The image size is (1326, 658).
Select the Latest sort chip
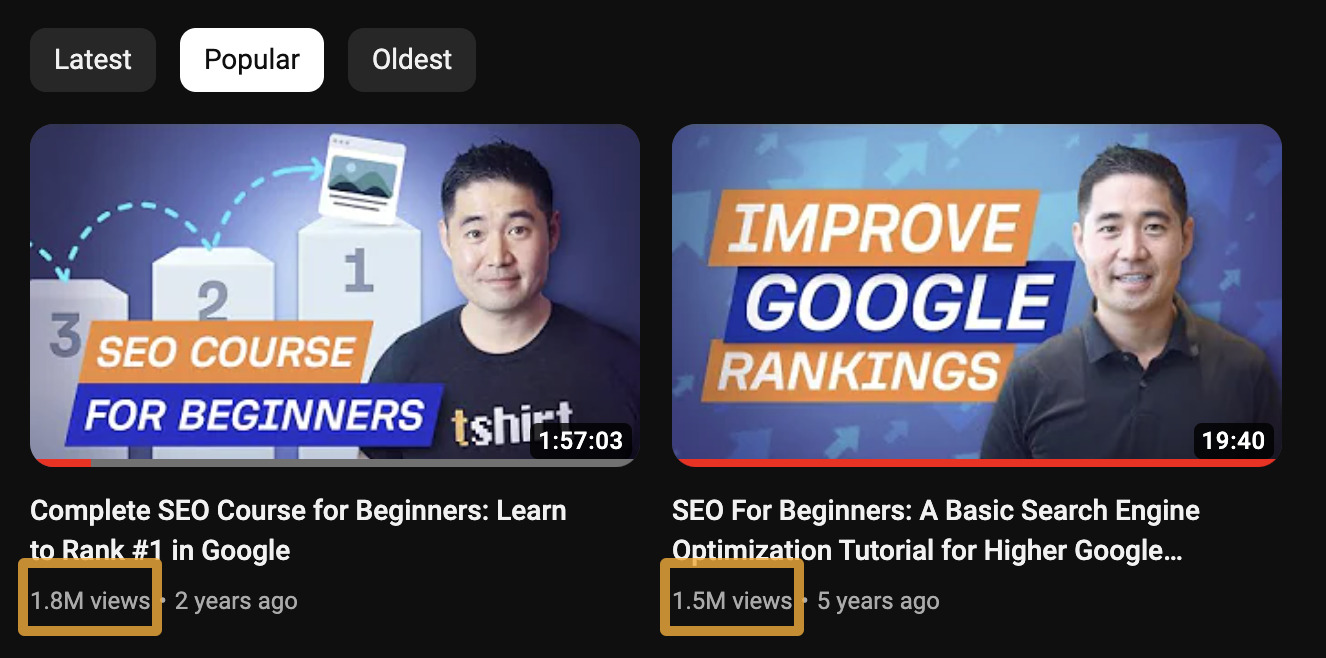click(93, 60)
